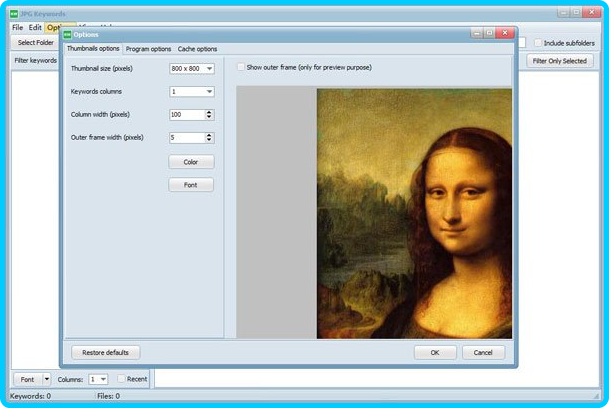Click Select Folder in main window
This screenshot has width=609, height=408.
[x=35, y=43]
